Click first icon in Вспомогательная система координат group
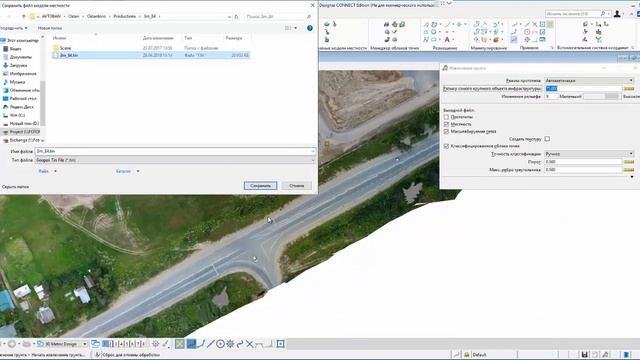Image resolution: width=640 pixels, height=360 pixels. click(x=585, y=24)
